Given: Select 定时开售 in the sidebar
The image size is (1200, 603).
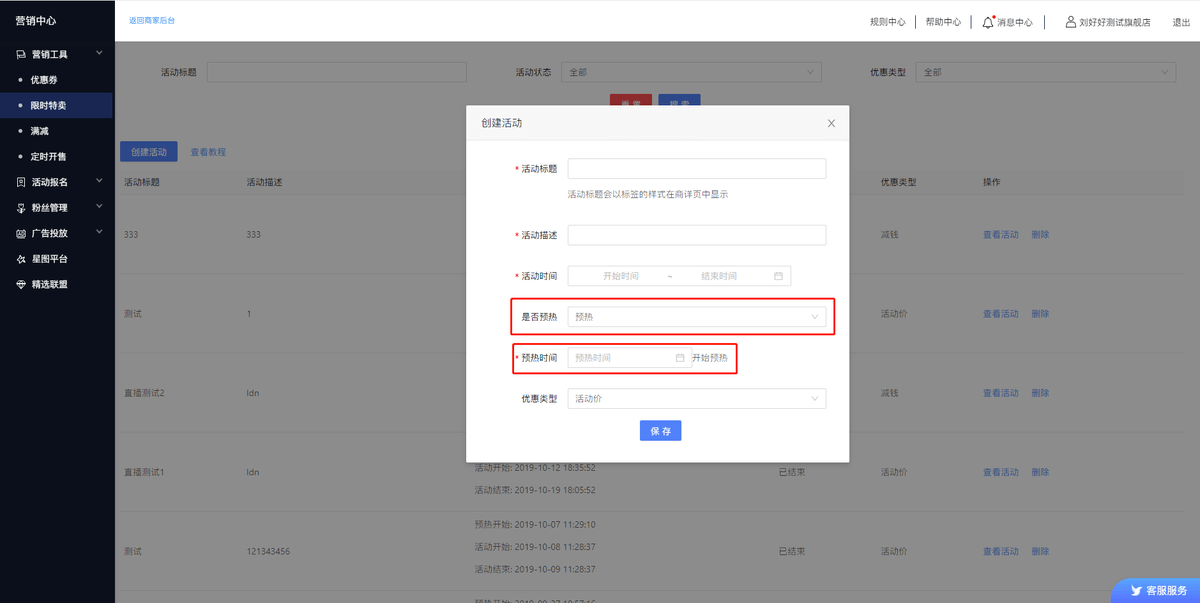Looking at the screenshot, I should [x=49, y=157].
